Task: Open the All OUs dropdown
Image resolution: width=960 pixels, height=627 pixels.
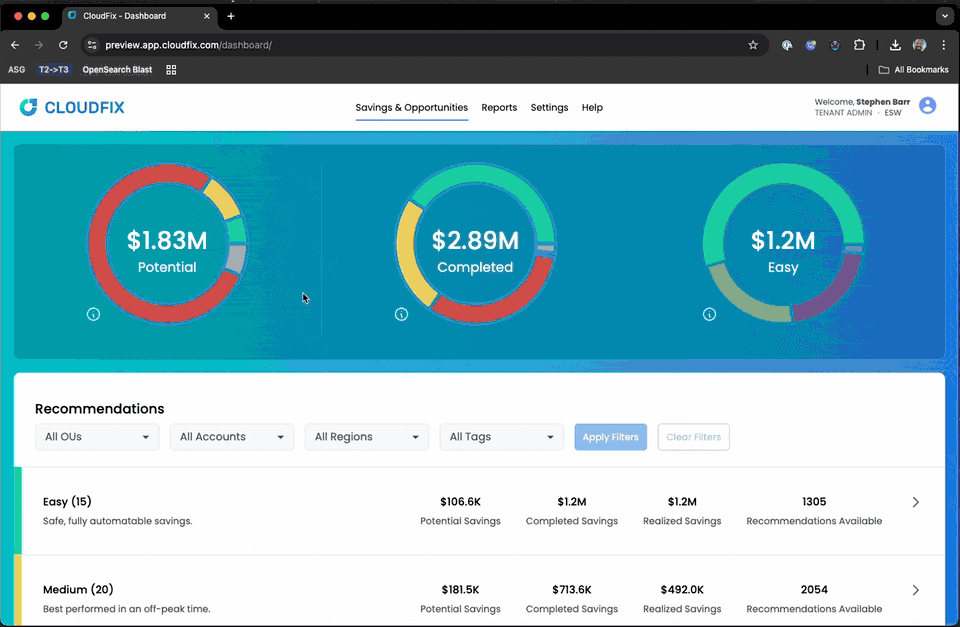Action: click(97, 437)
